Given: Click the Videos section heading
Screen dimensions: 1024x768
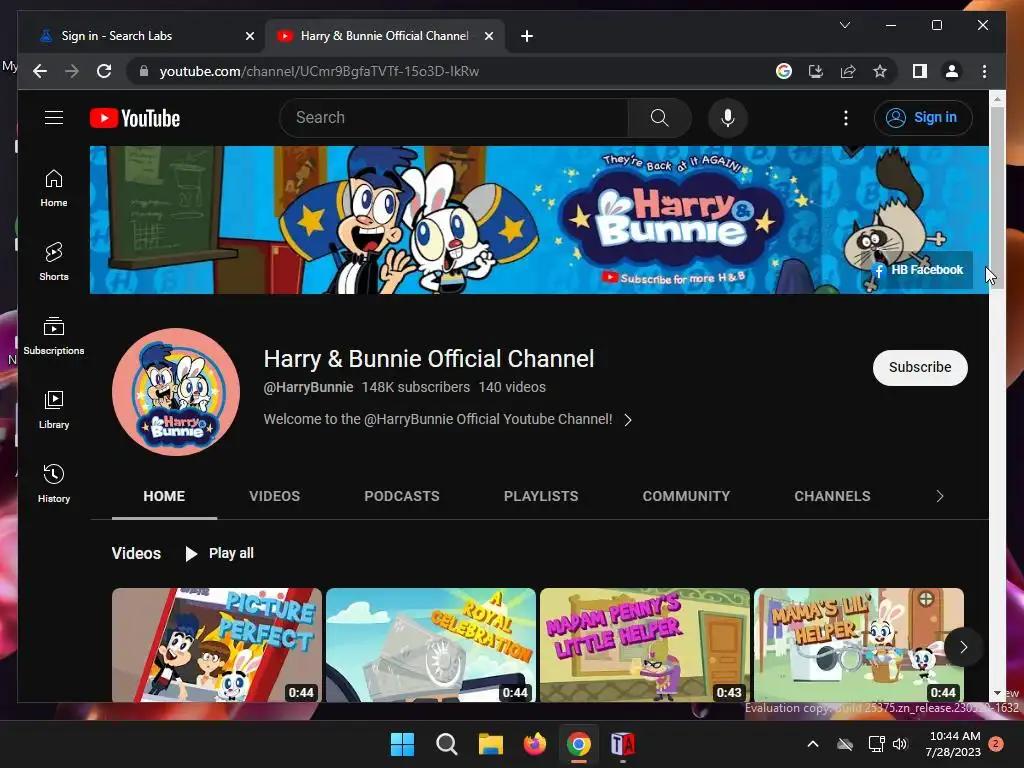Looking at the screenshot, I should pos(136,554).
